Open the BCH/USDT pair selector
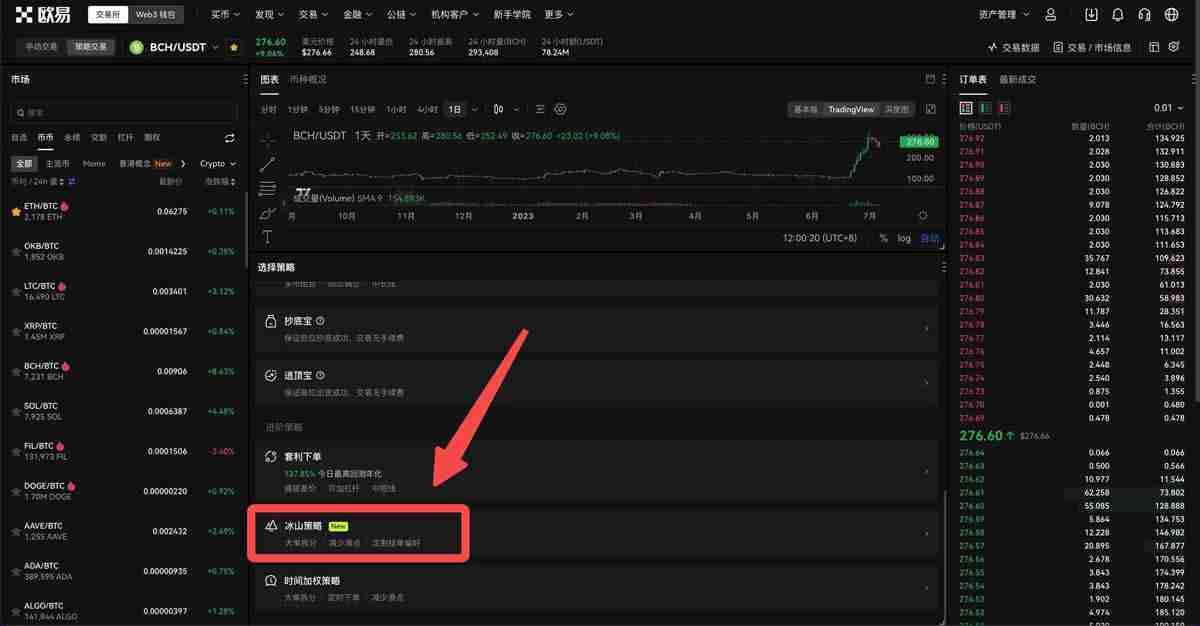Screen dimensions: 1200x626 click(181, 46)
